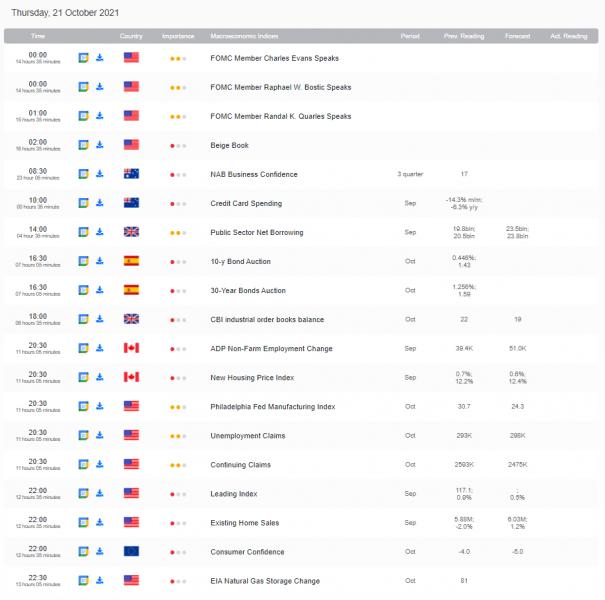Open the Leading Index event row
The height and width of the screenshot is (600, 605).
coord(233,494)
